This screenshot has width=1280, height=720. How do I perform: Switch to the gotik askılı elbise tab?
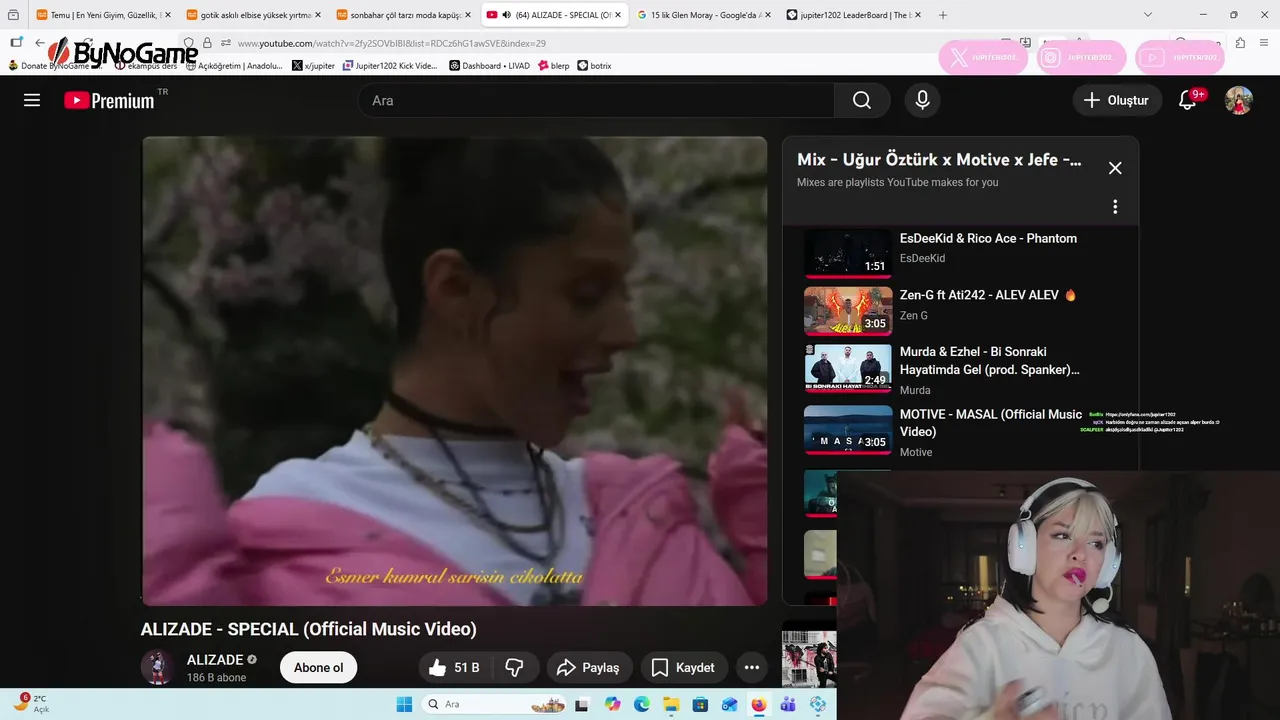point(253,15)
